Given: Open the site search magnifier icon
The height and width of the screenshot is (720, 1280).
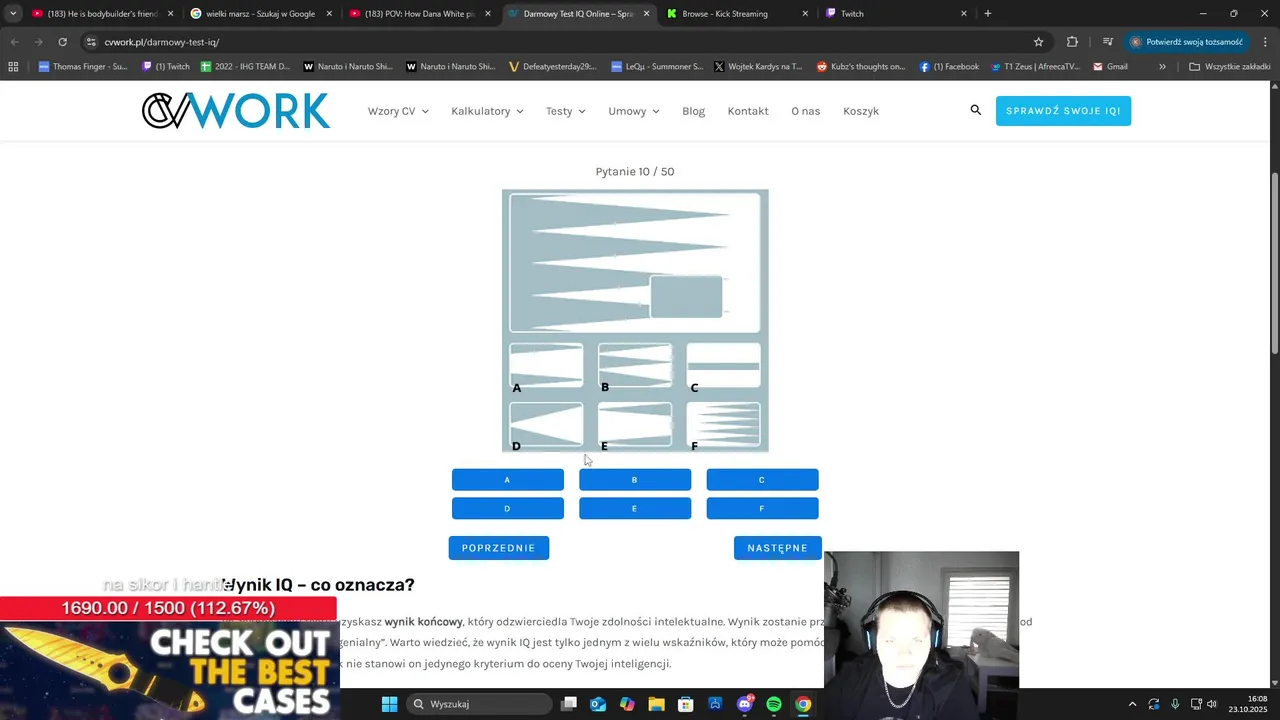Looking at the screenshot, I should pyautogui.click(x=976, y=110).
